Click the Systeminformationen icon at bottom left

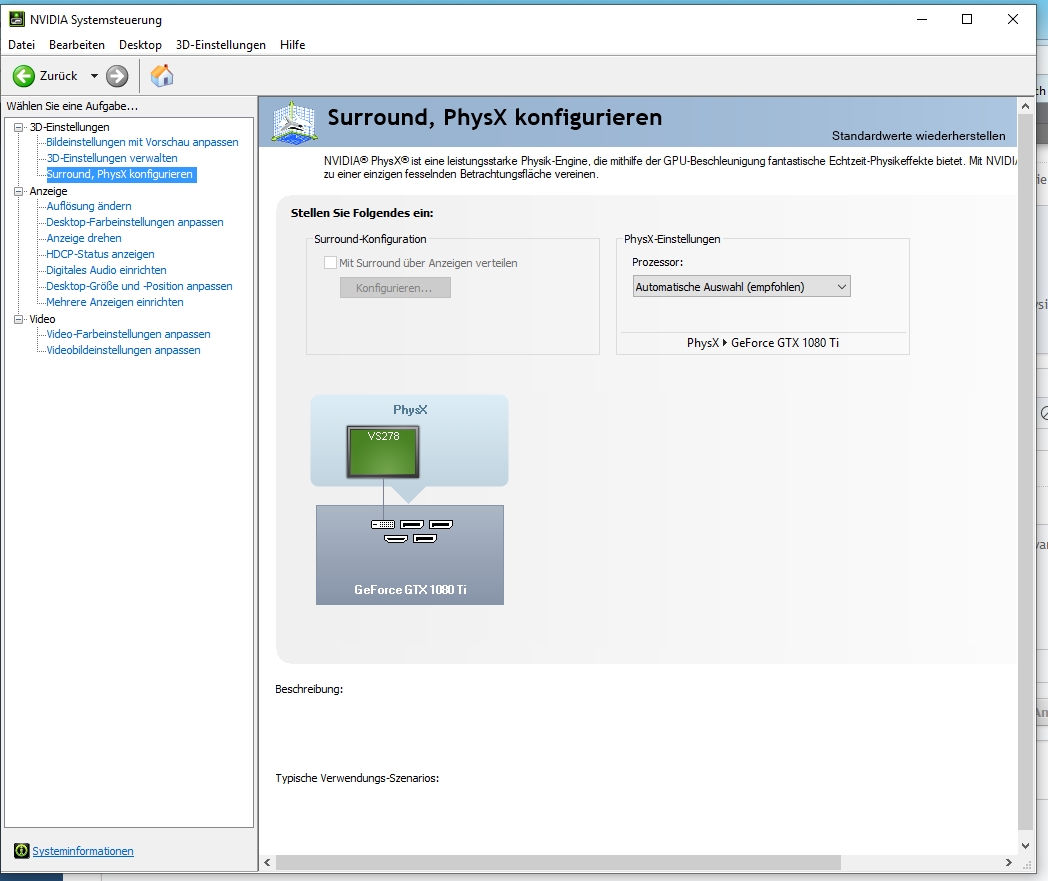(x=21, y=850)
